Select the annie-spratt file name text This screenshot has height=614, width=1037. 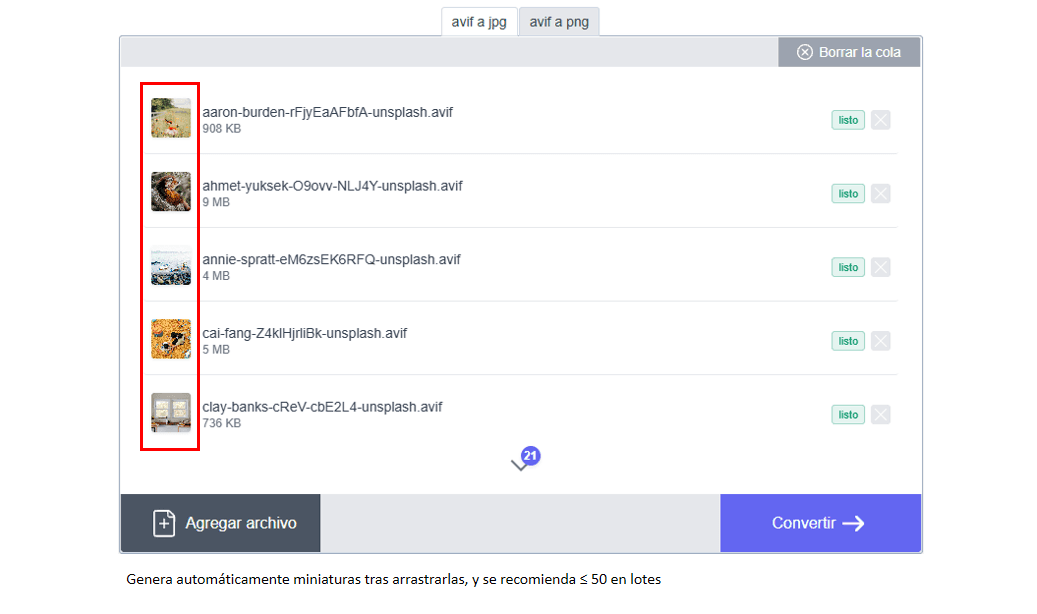click(x=330, y=258)
